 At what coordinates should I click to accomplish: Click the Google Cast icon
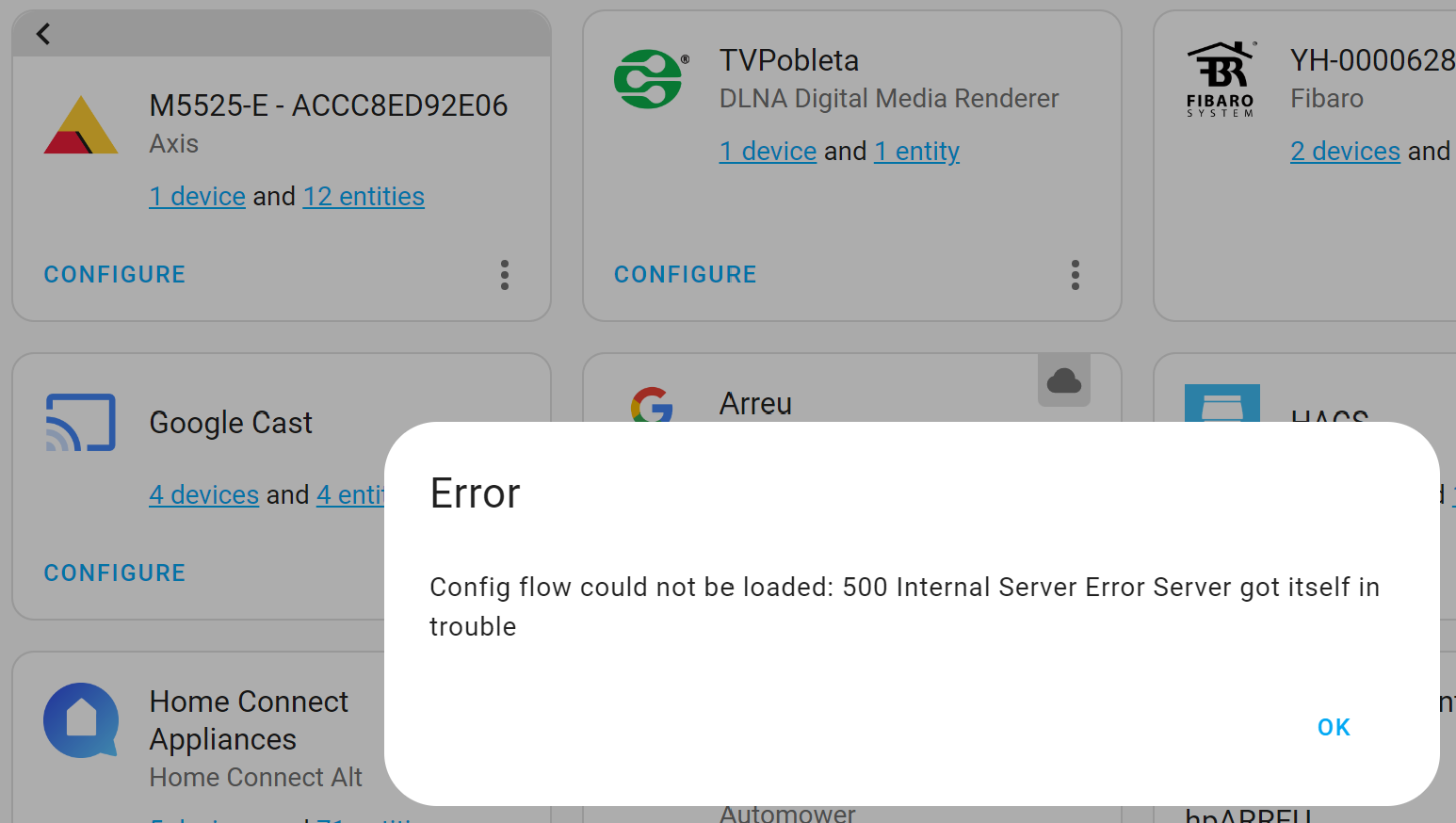tap(81, 422)
